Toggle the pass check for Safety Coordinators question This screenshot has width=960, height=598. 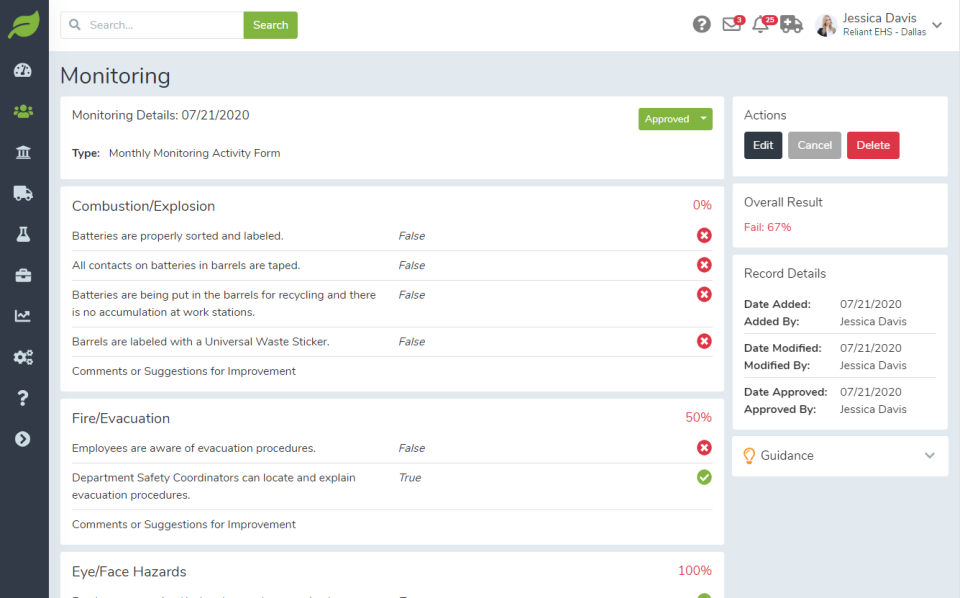pos(704,478)
